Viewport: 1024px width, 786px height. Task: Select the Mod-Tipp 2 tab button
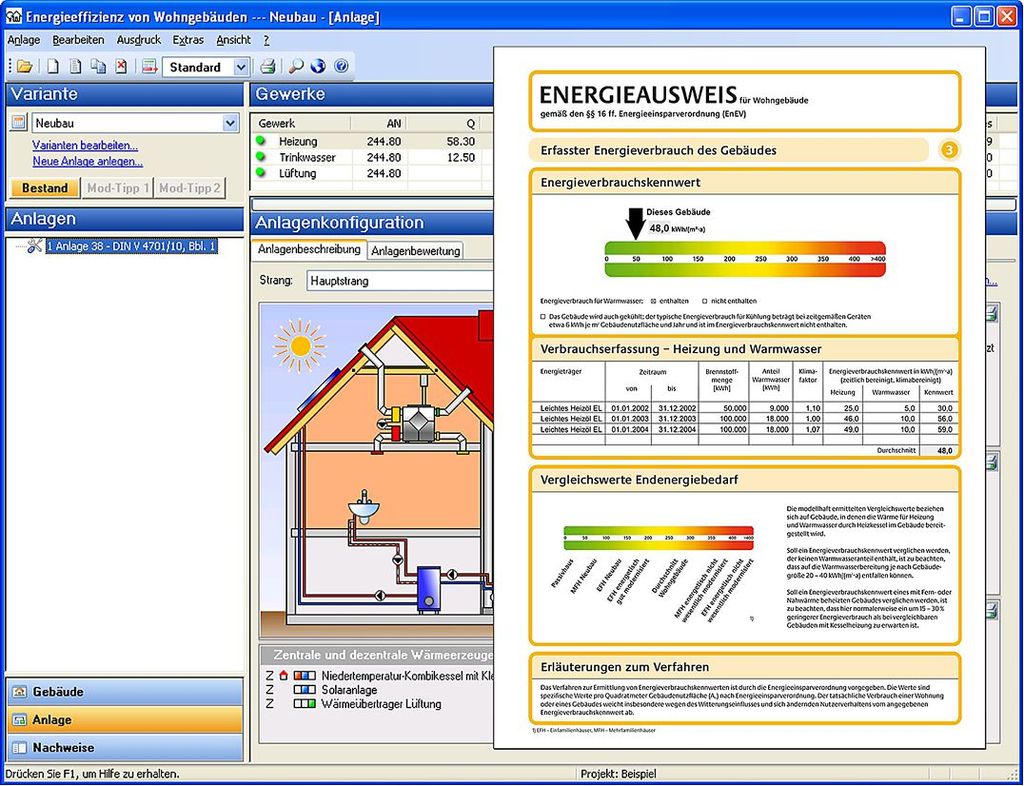click(190, 188)
